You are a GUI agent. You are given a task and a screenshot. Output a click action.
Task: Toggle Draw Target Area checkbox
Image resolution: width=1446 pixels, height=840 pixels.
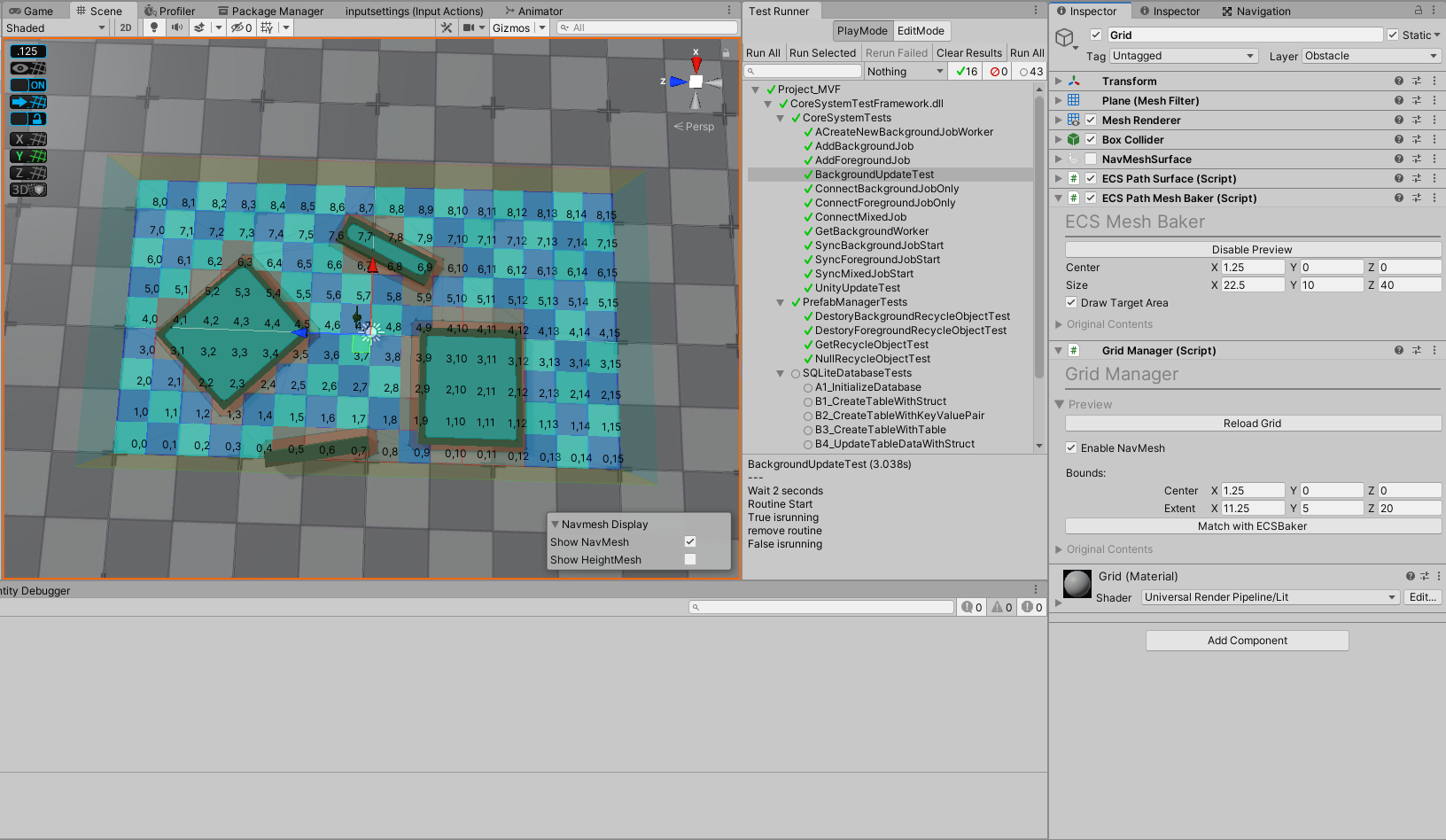click(1071, 302)
